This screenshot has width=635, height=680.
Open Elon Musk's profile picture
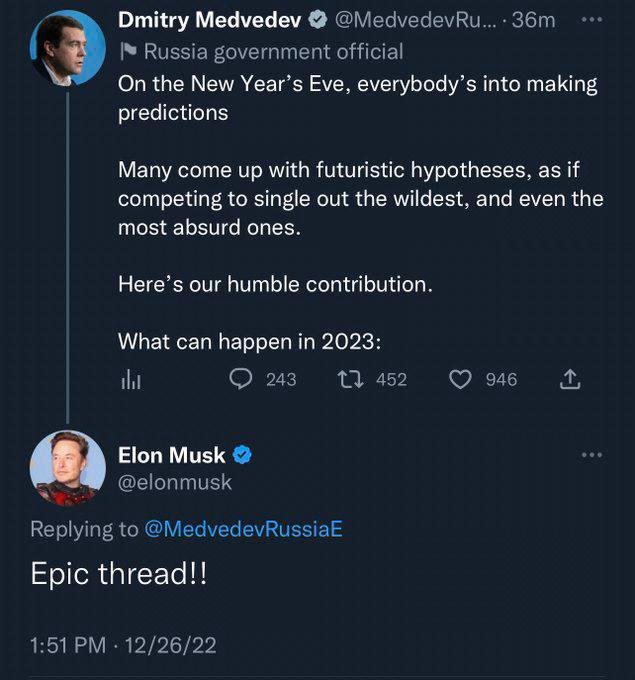[x=67, y=467]
